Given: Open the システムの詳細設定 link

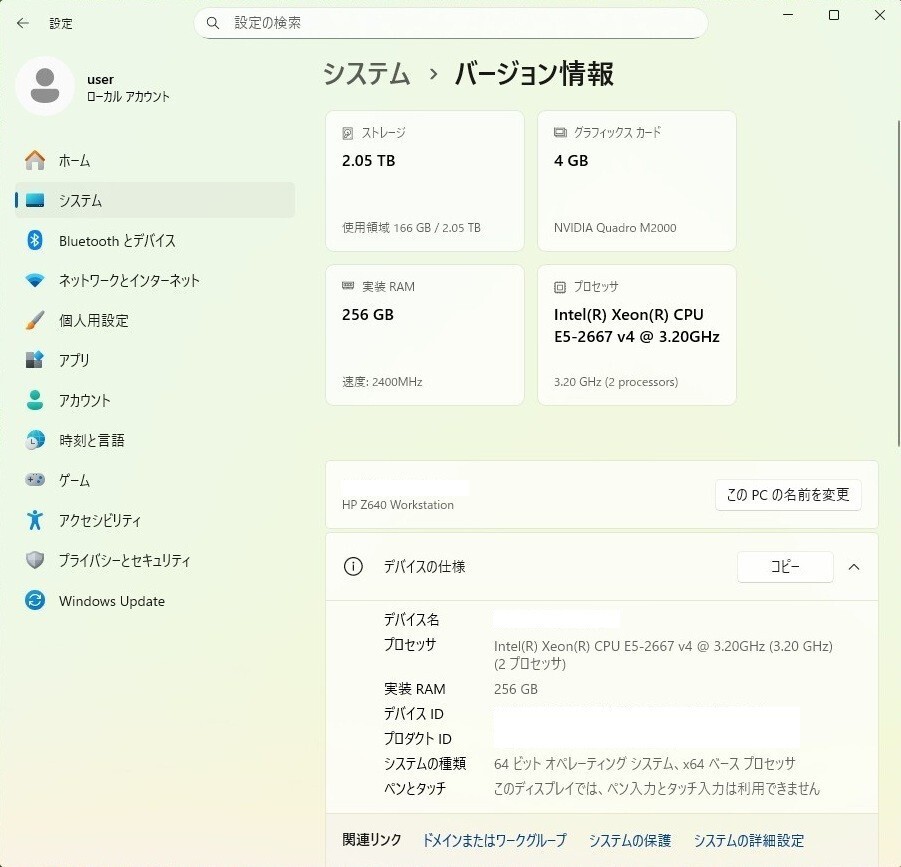Looking at the screenshot, I should tap(749, 841).
